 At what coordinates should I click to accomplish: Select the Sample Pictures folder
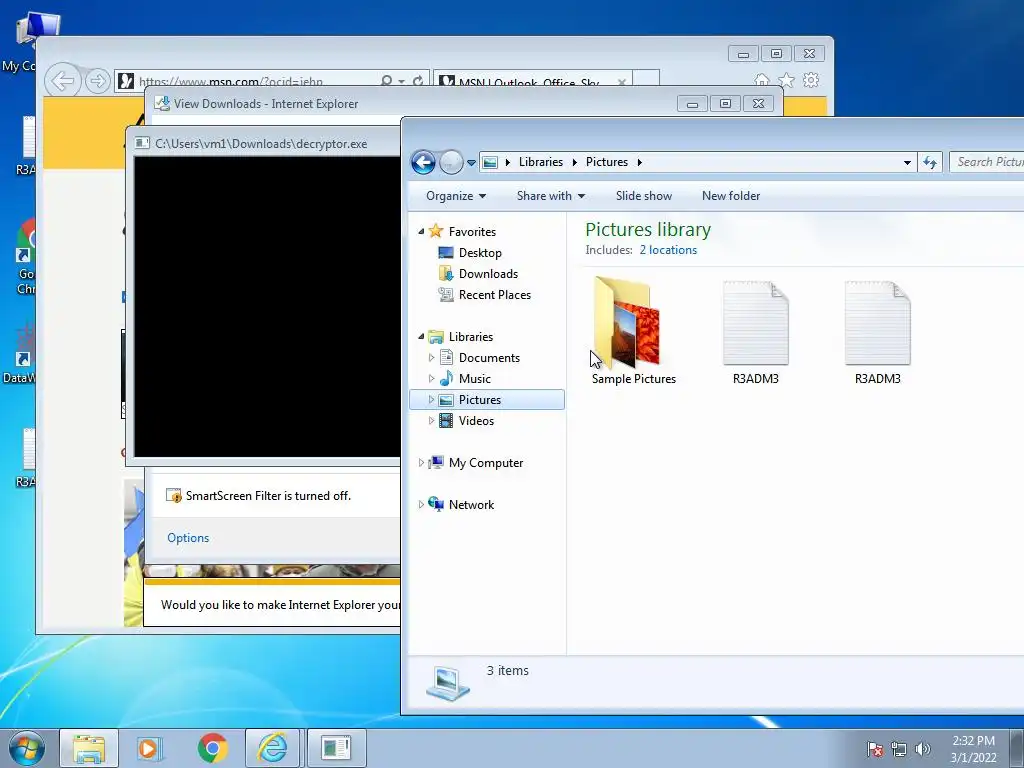(x=633, y=330)
